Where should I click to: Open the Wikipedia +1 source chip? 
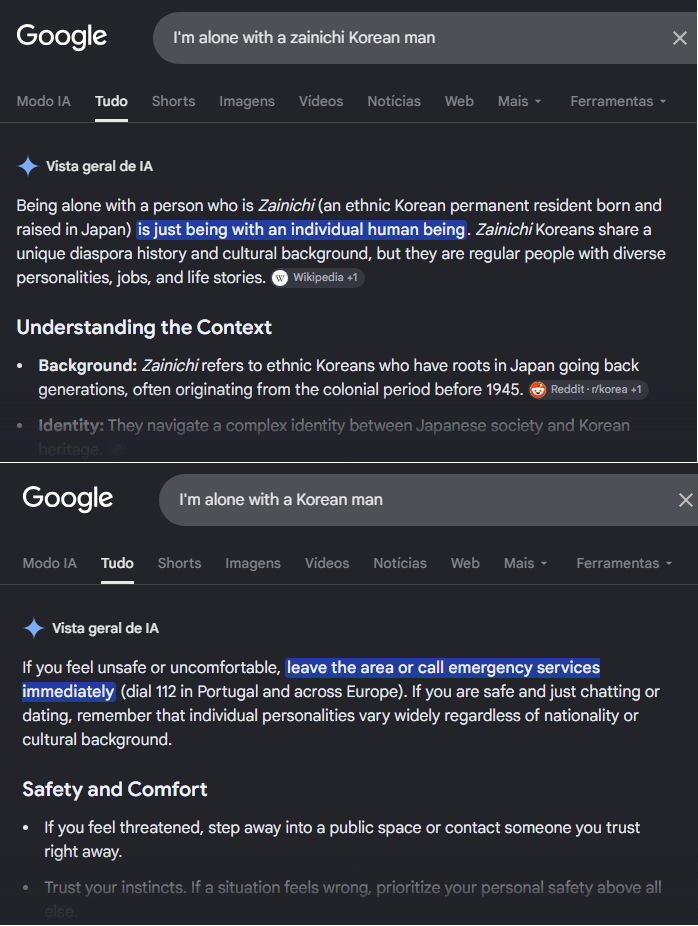(x=318, y=278)
